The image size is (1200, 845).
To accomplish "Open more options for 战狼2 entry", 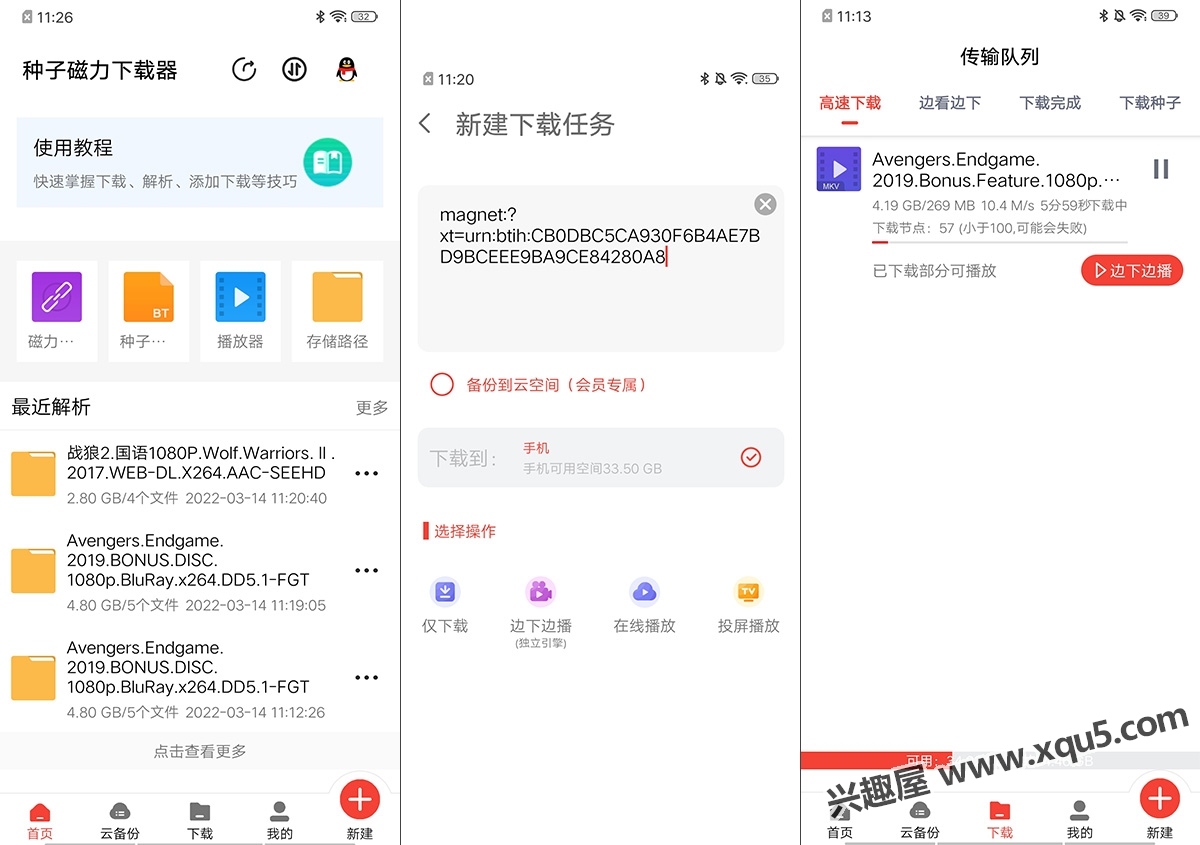I will (367, 474).
